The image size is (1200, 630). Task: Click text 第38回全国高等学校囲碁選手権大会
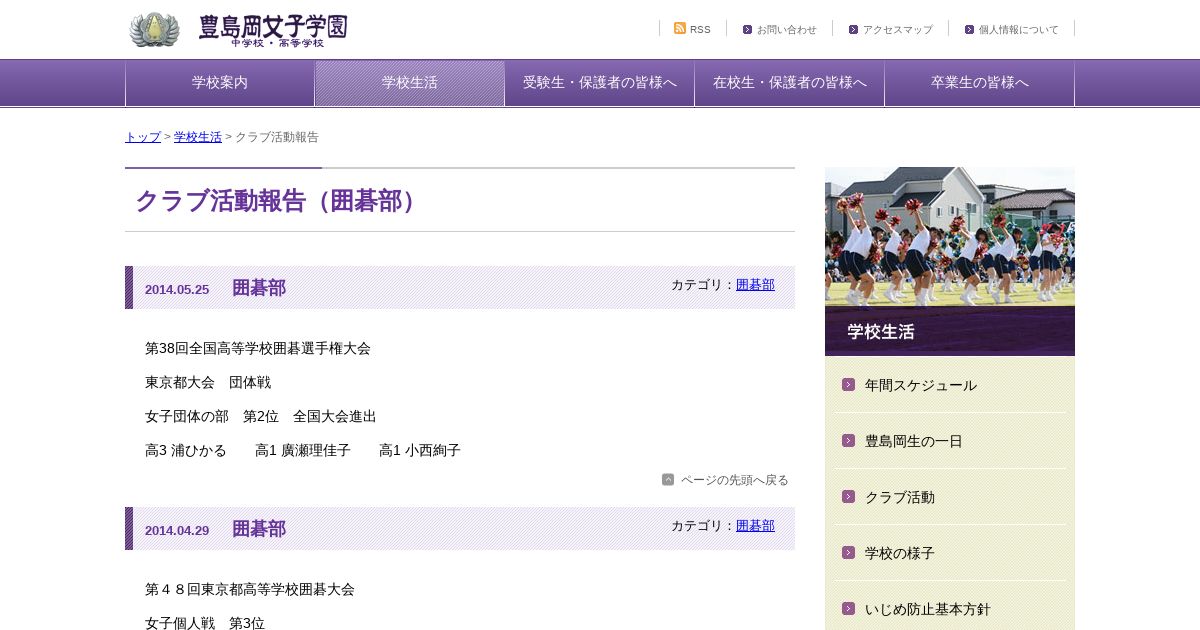[258, 349]
